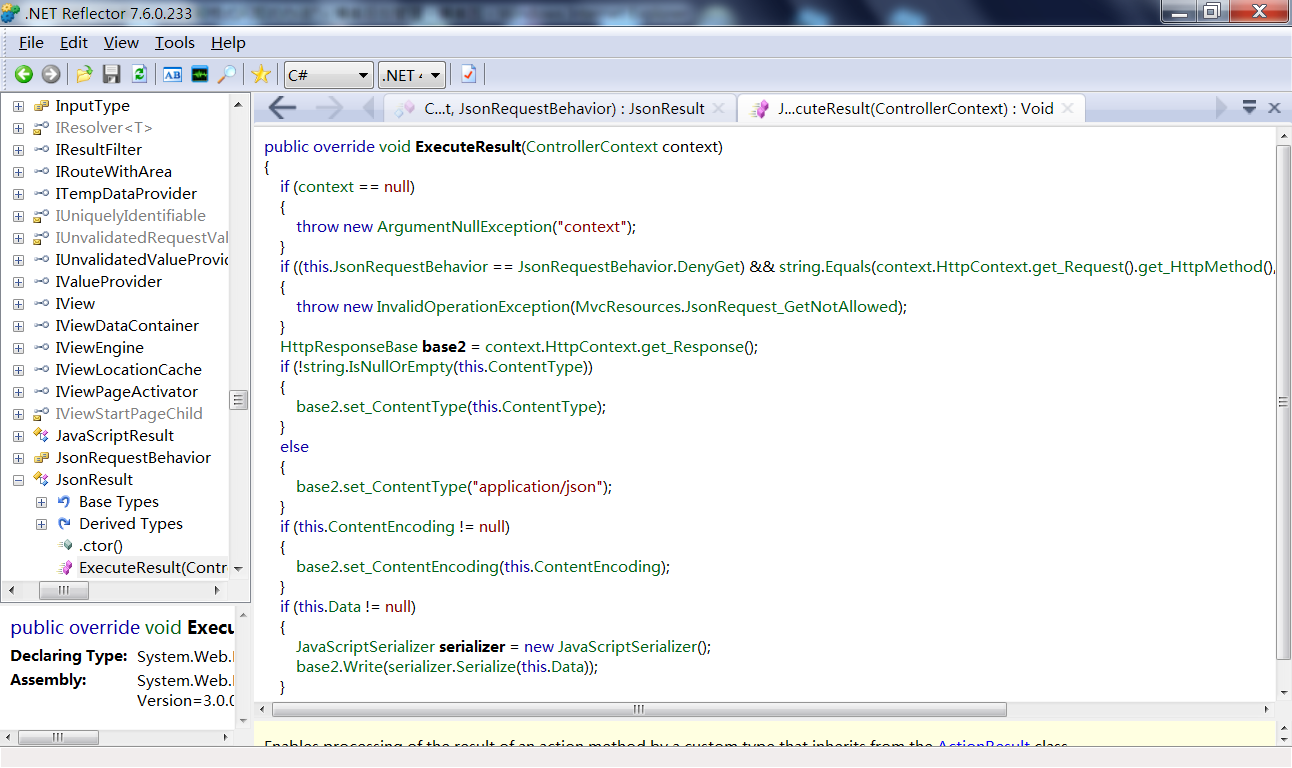1292x768 pixels.
Task: Click the tree panel vertical scrollbar thumb
Action: 239,400
